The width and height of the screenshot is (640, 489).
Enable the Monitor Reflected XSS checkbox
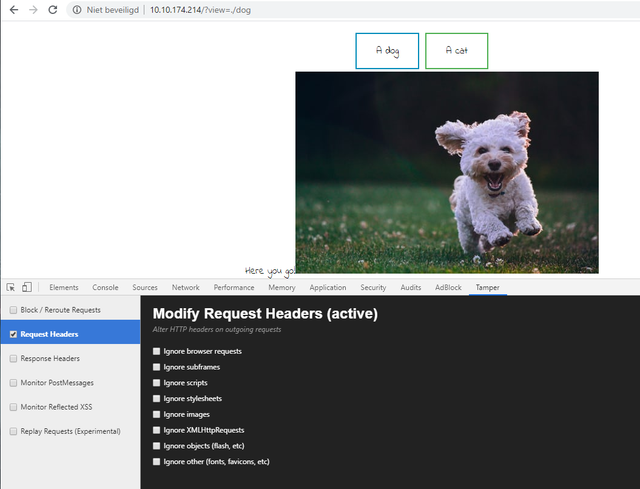pos(13,407)
